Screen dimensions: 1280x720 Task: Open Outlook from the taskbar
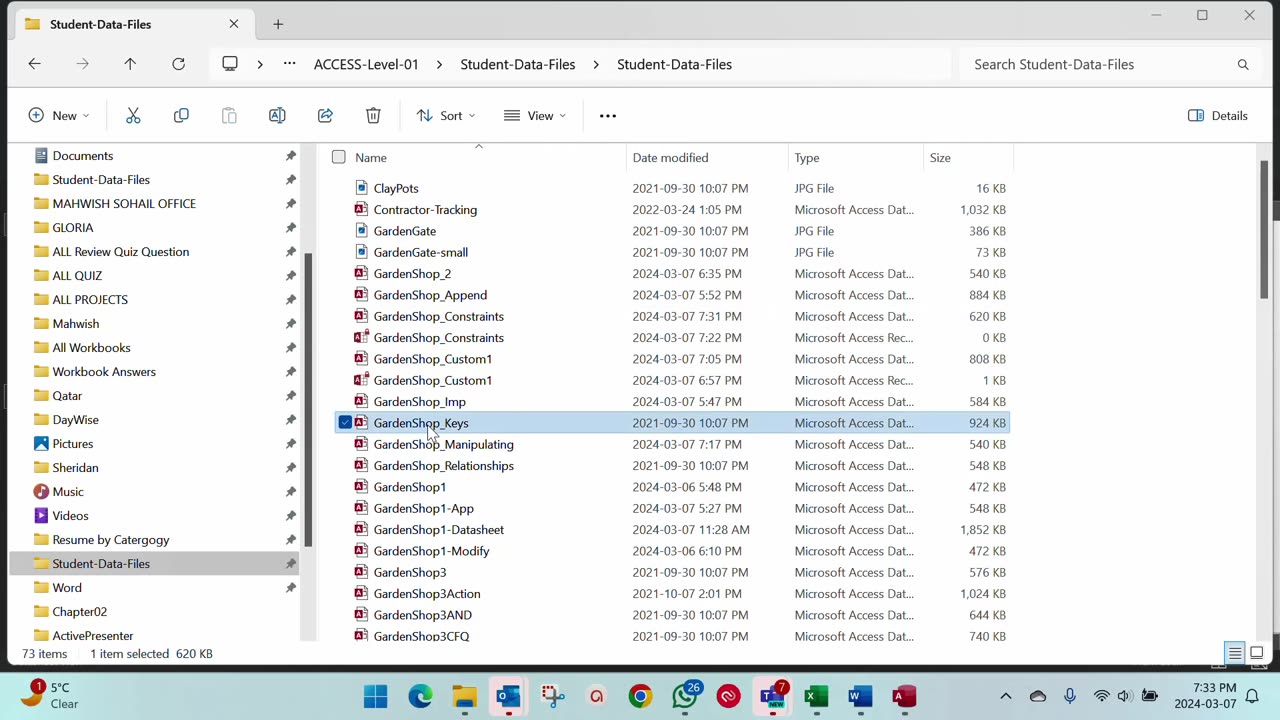point(508,696)
